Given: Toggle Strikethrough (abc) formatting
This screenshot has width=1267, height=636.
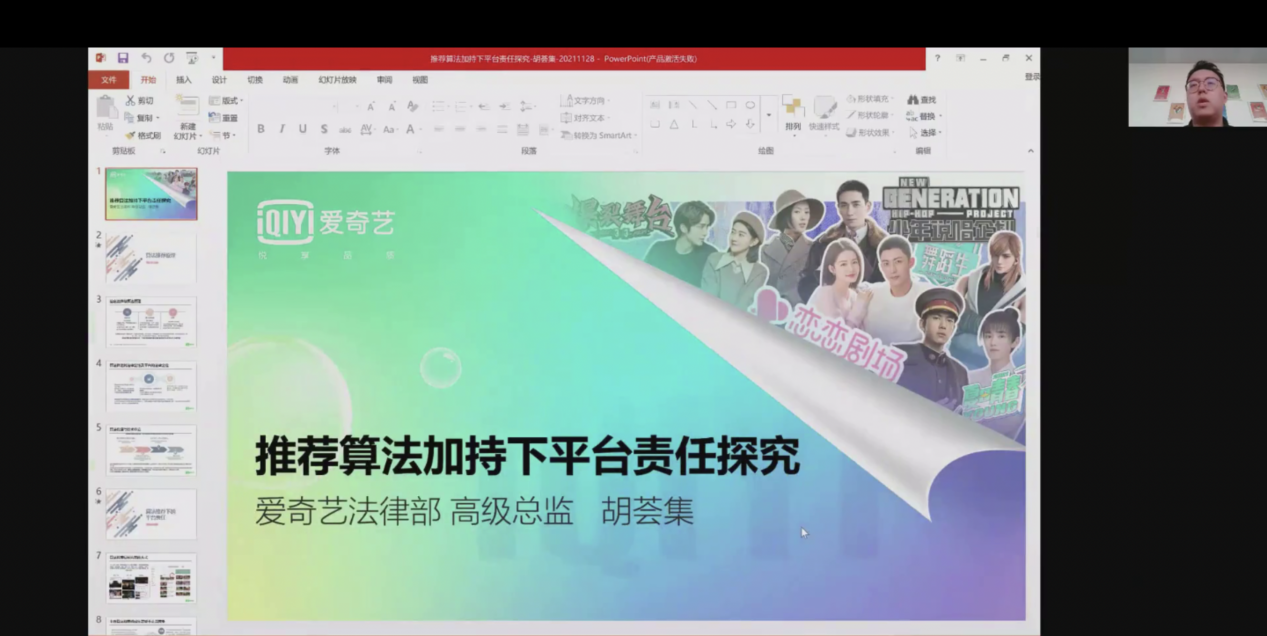Looking at the screenshot, I should [345, 129].
